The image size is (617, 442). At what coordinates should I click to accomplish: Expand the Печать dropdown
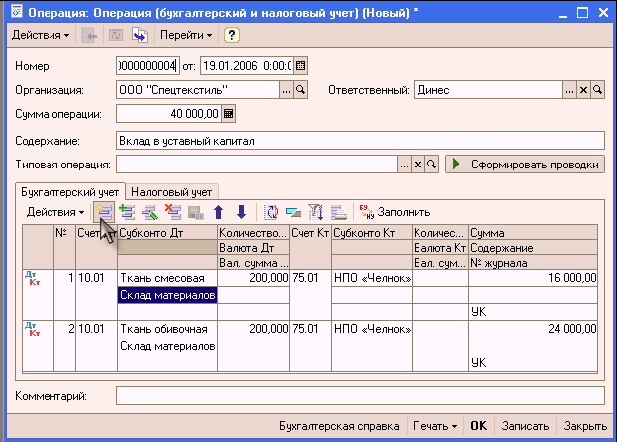(x=439, y=425)
